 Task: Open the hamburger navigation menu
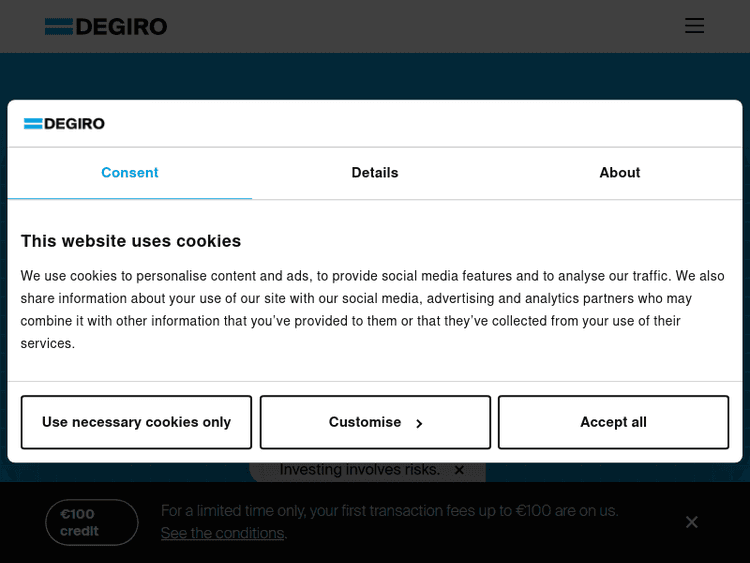tap(694, 26)
